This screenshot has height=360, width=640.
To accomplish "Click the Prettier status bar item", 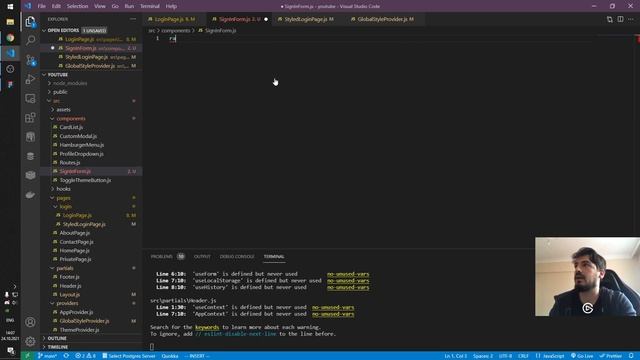I will tap(610, 356).
